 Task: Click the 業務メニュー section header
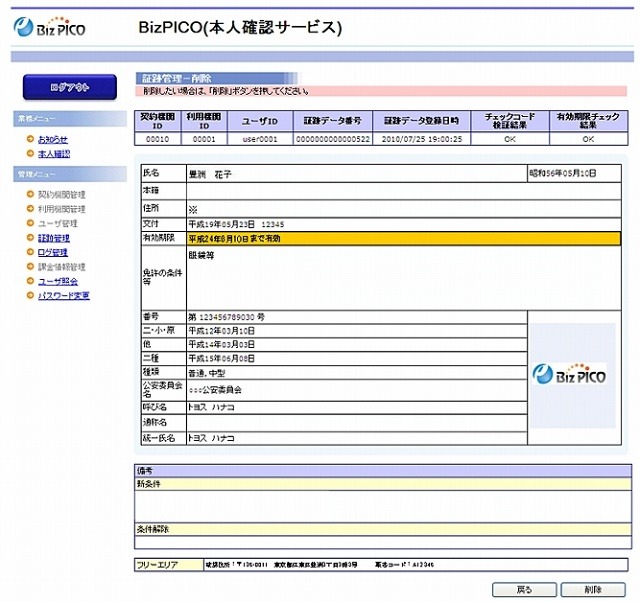pyautogui.click(x=70, y=118)
